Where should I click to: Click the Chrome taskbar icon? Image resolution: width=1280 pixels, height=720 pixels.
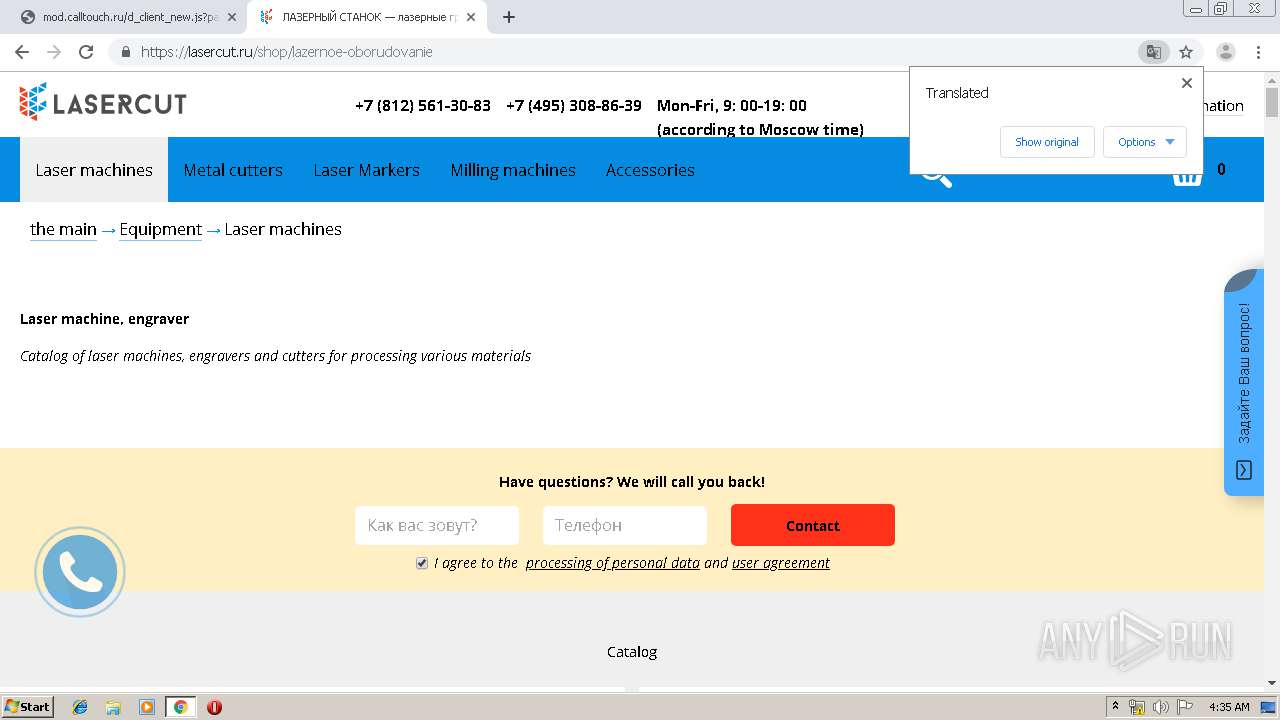[x=181, y=707]
